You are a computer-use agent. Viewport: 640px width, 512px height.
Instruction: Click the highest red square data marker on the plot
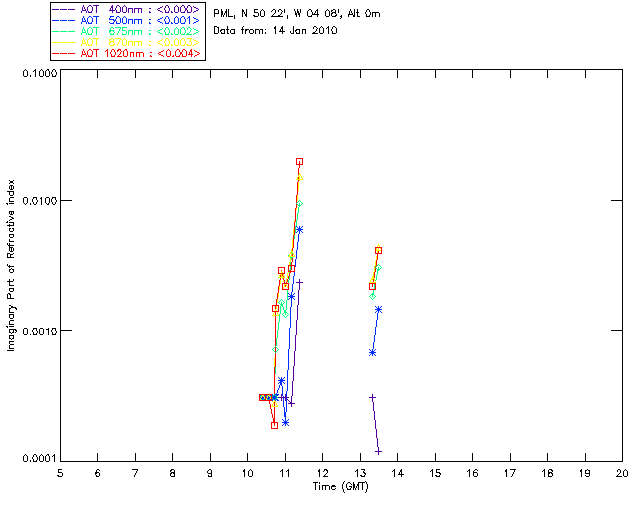click(x=299, y=162)
